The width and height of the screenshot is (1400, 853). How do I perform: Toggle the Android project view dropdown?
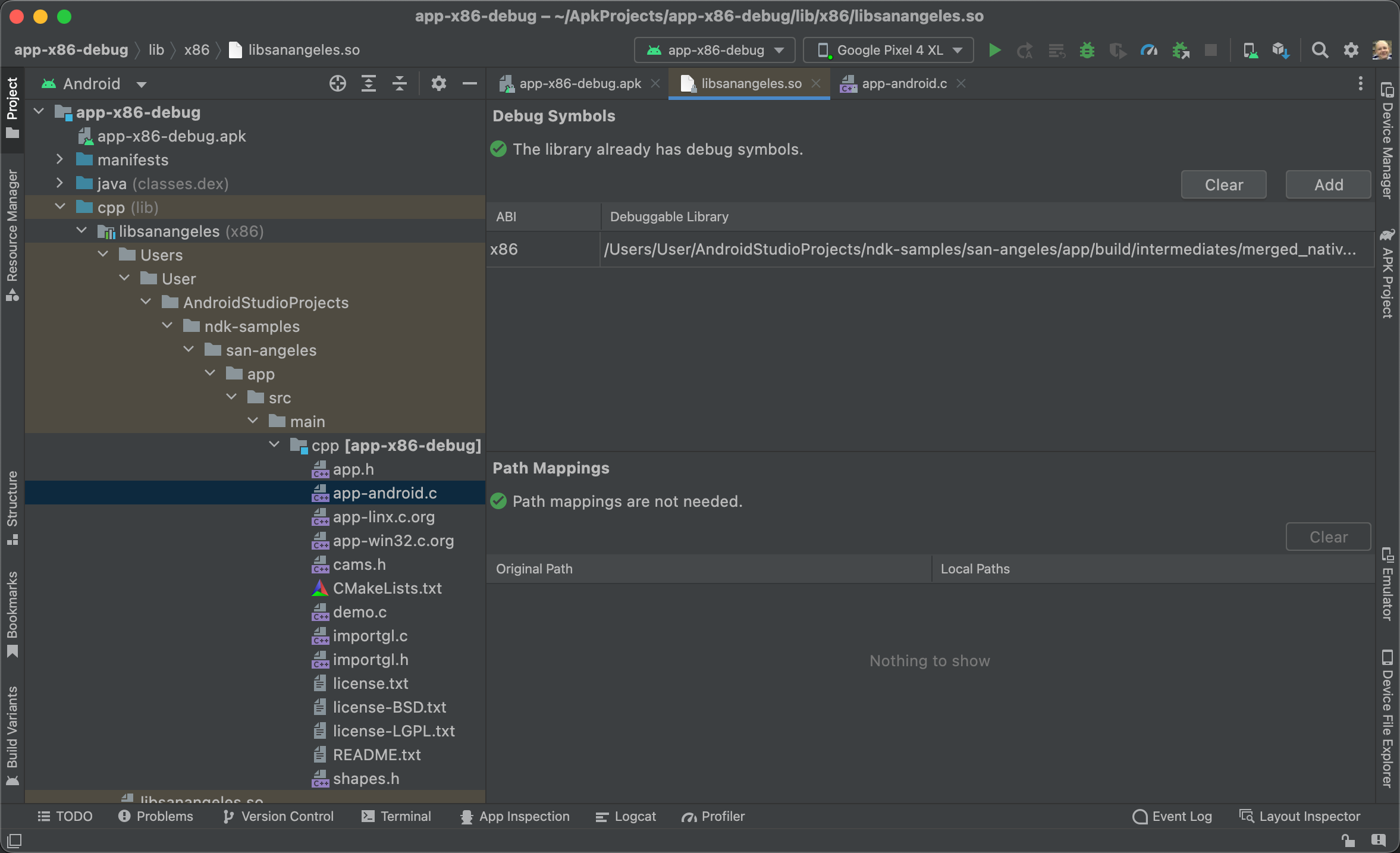[x=95, y=83]
